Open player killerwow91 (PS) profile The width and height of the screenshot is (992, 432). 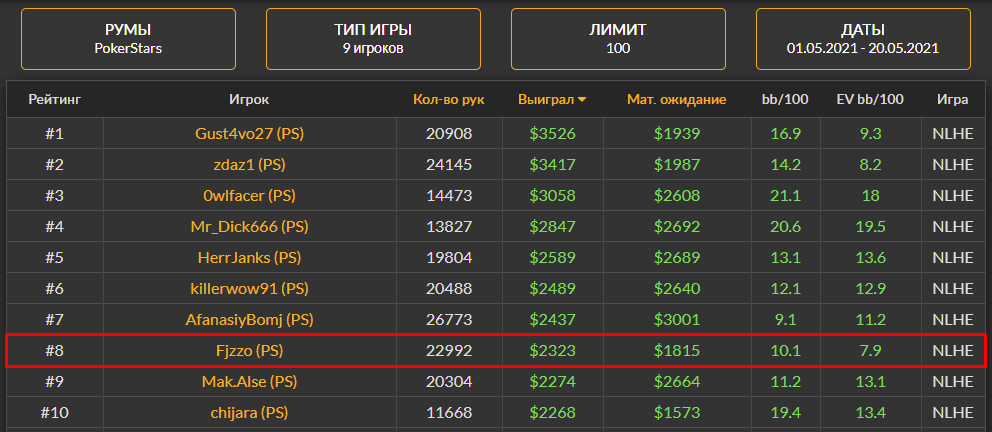click(249, 288)
